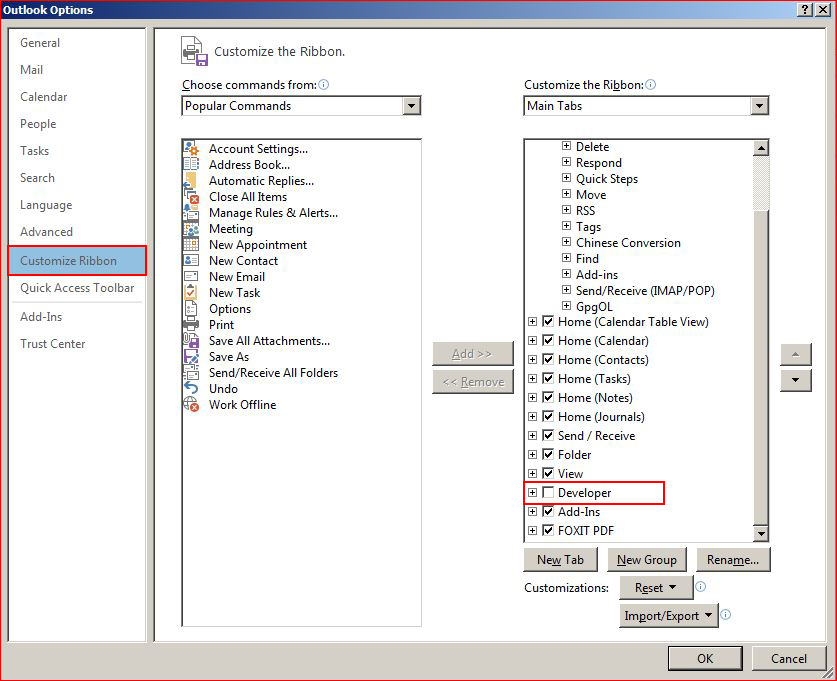Move selected item up with arrow button

(x=795, y=354)
